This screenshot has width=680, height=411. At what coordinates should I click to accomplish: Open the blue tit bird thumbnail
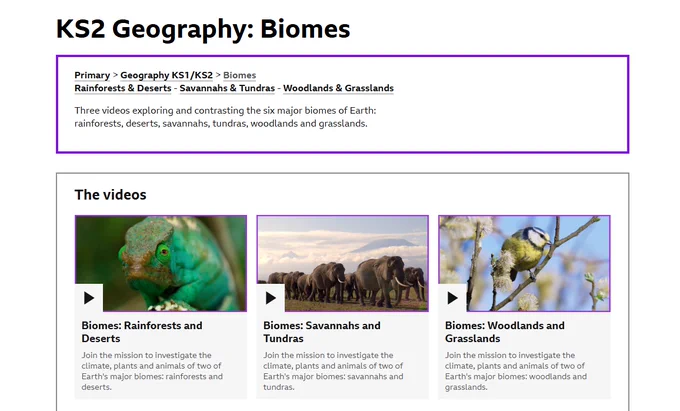(x=524, y=263)
